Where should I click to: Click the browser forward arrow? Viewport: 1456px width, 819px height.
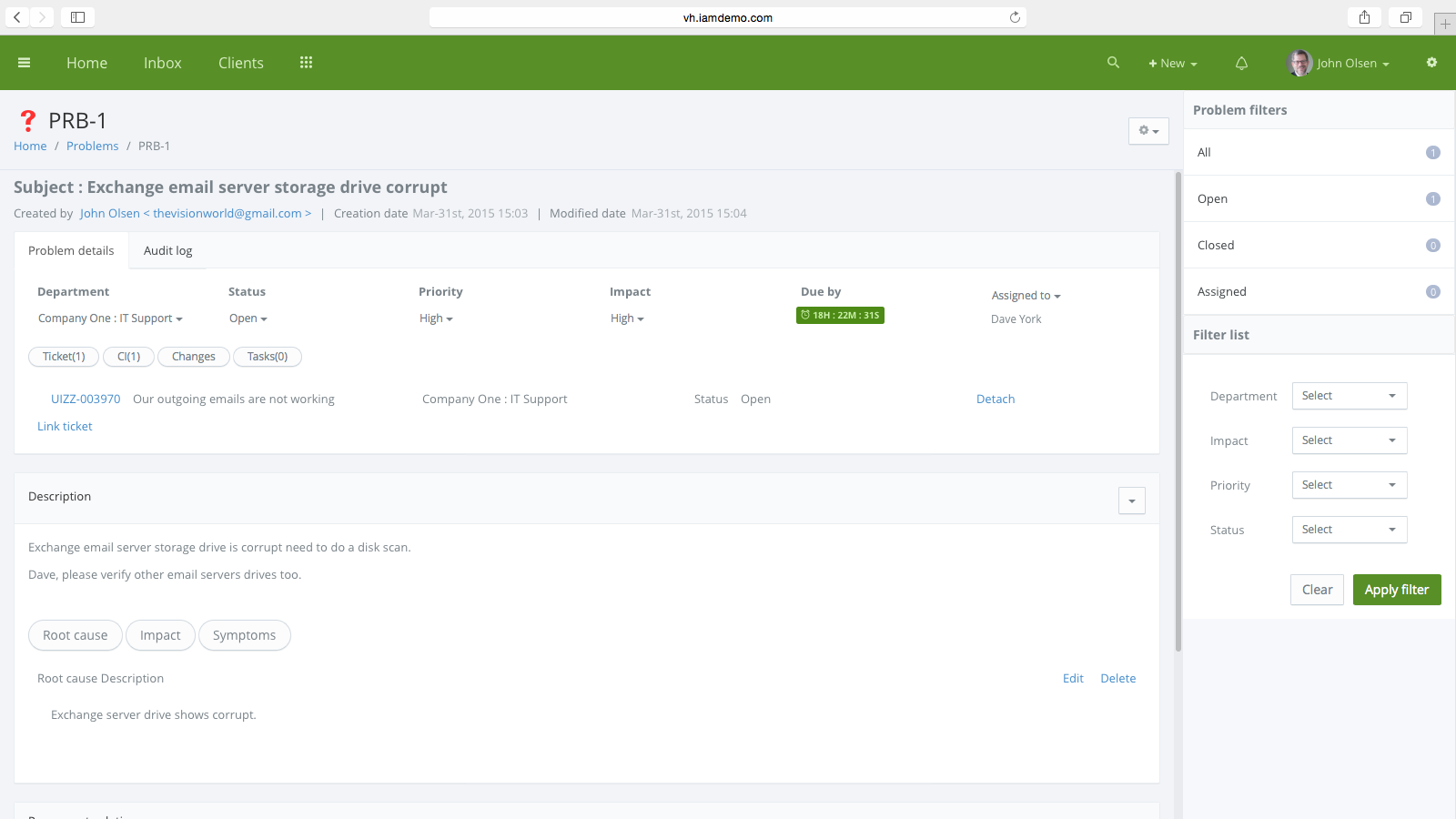click(42, 17)
